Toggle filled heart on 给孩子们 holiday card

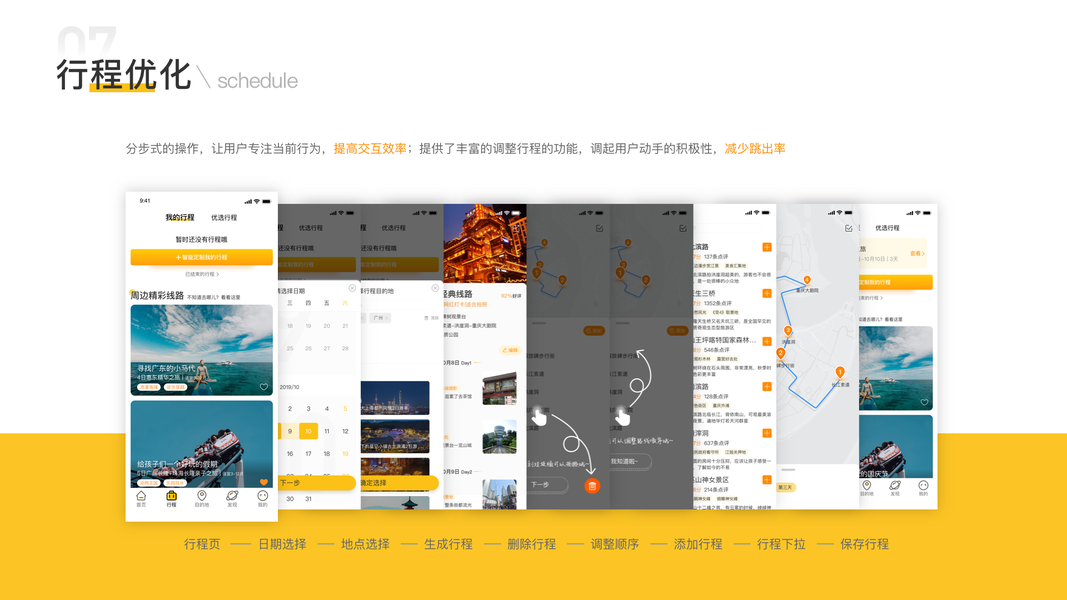(263, 482)
